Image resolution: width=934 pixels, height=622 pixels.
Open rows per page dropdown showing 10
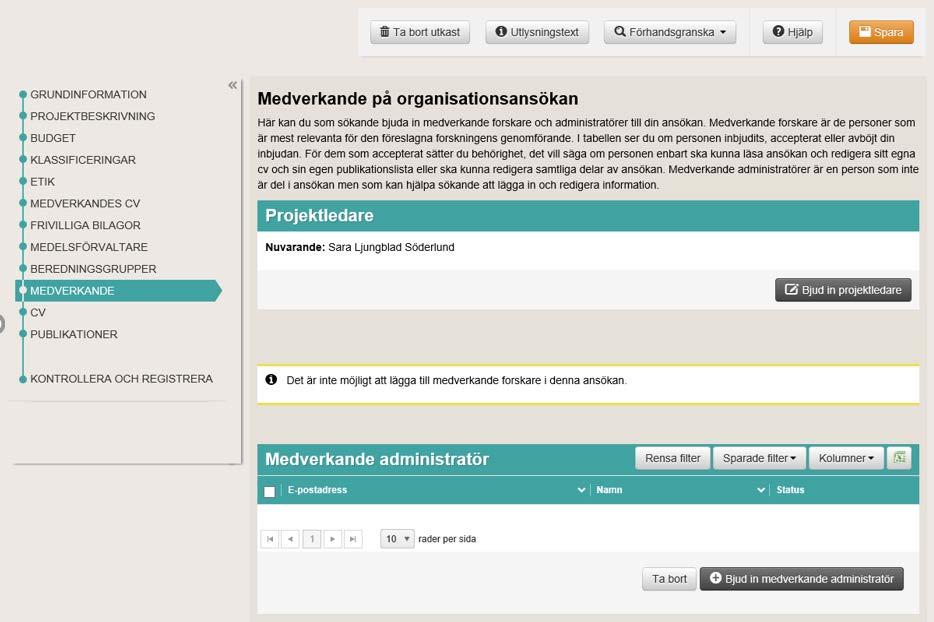397,539
